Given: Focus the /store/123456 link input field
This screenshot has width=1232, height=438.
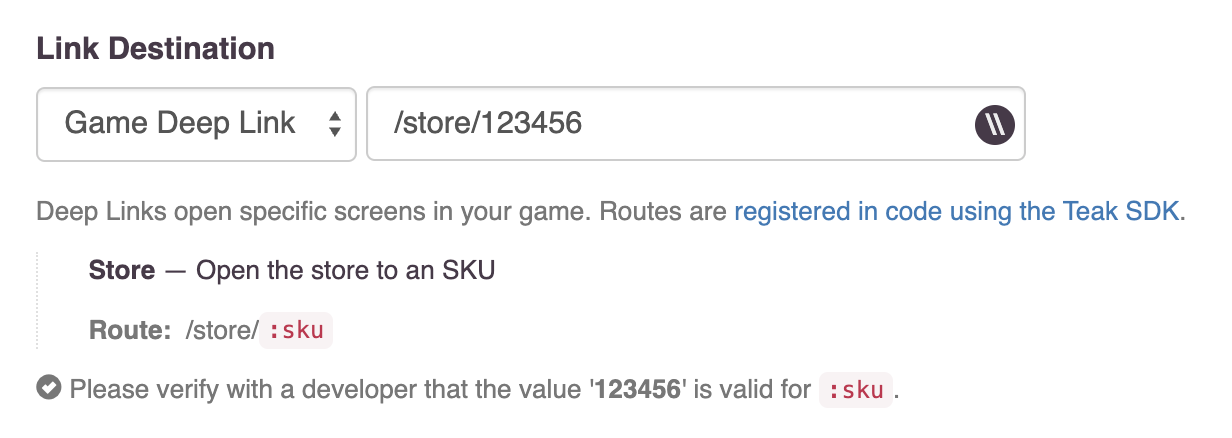Looking at the screenshot, I should [x=696, y=124].
